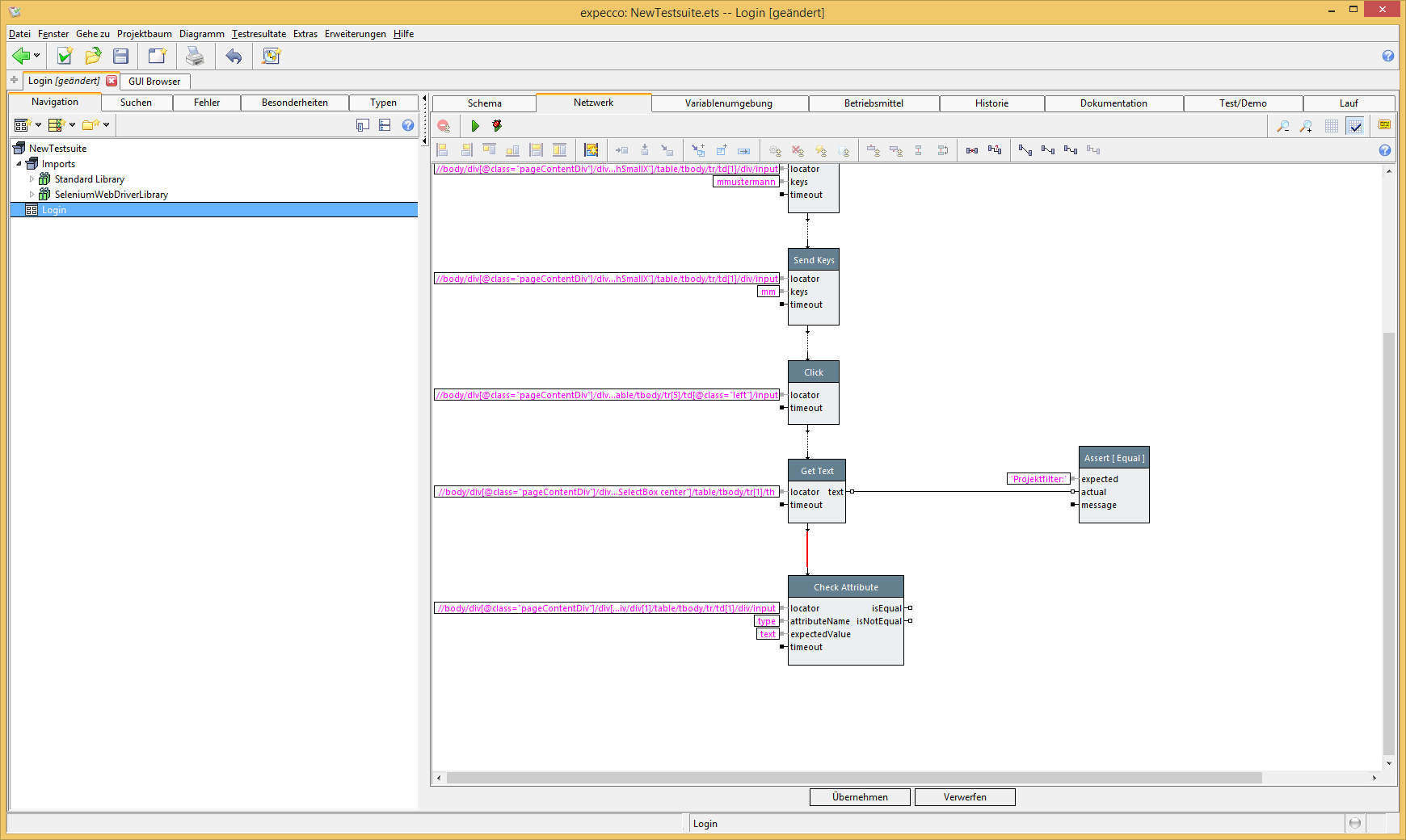1406x840 pixels.
Task: Toggle the yellow notes display icon
Action: point(1384,125)
